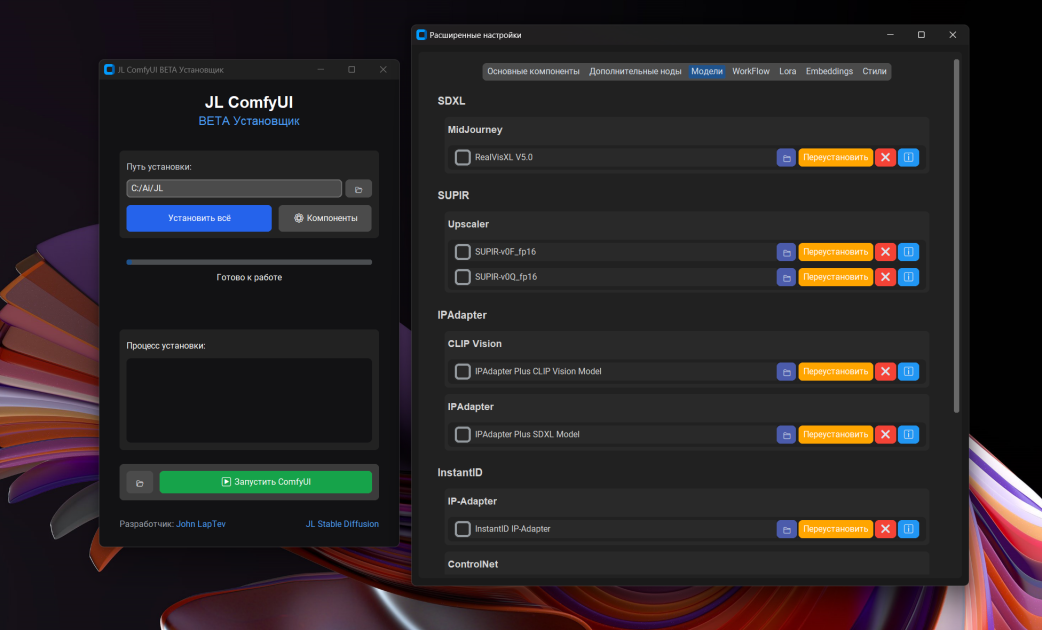
Task: Delete IPAdapter Plus SDXL Model
Action: (x=885, y=435)
